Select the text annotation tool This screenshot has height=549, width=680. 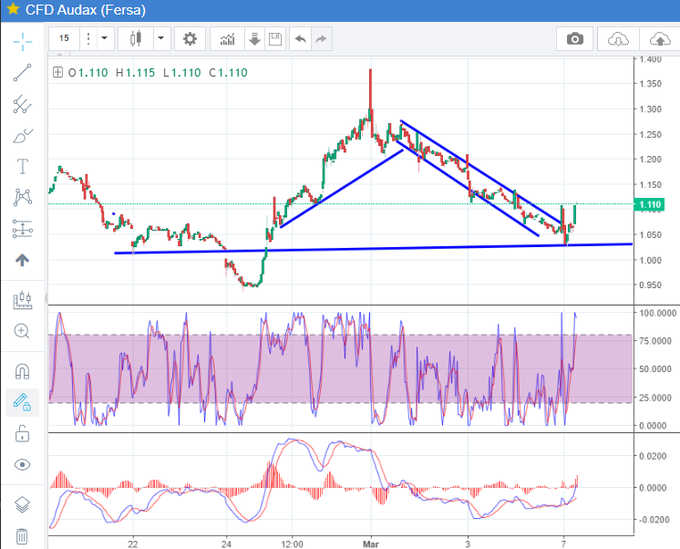click(x=23, y=166)
